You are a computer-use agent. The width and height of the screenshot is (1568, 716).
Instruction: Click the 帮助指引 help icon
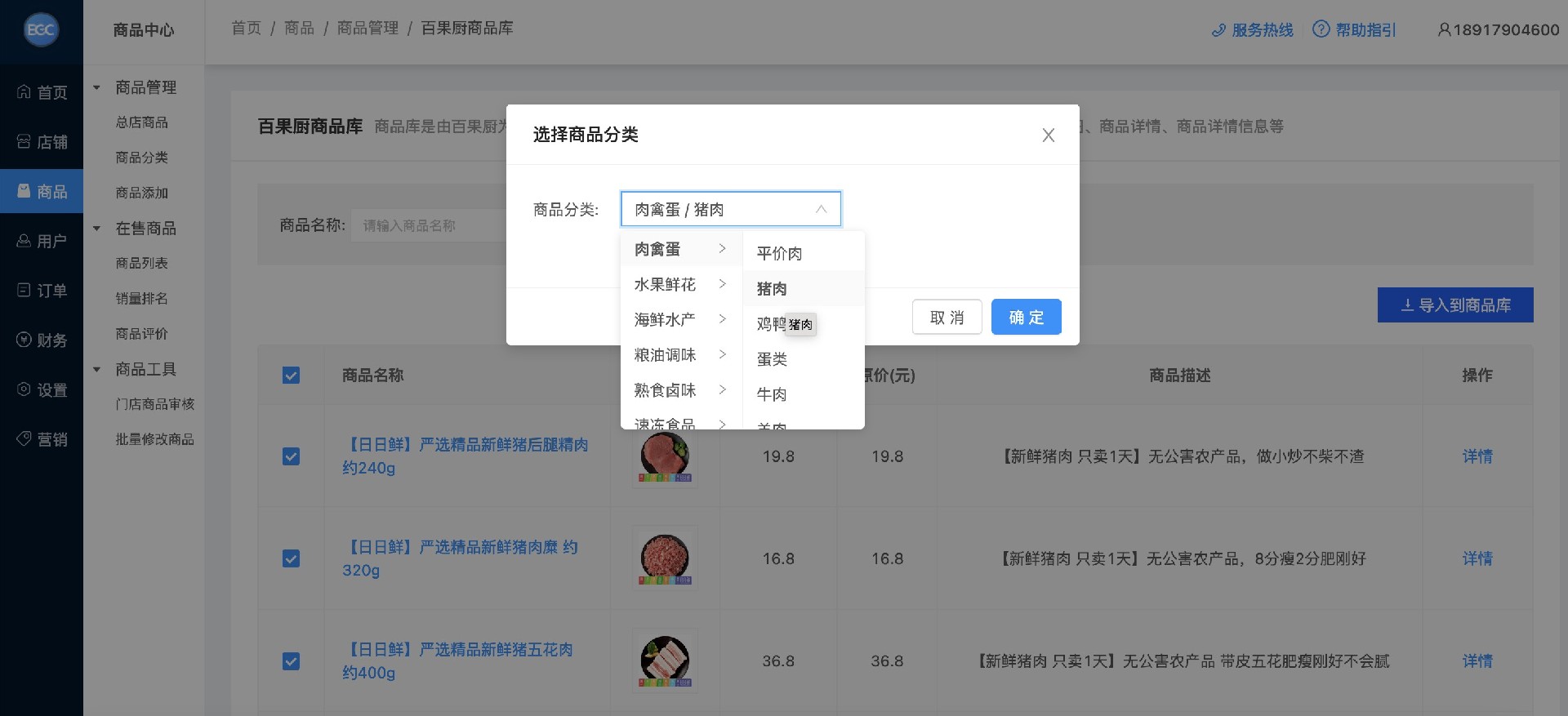point(1321,29)
